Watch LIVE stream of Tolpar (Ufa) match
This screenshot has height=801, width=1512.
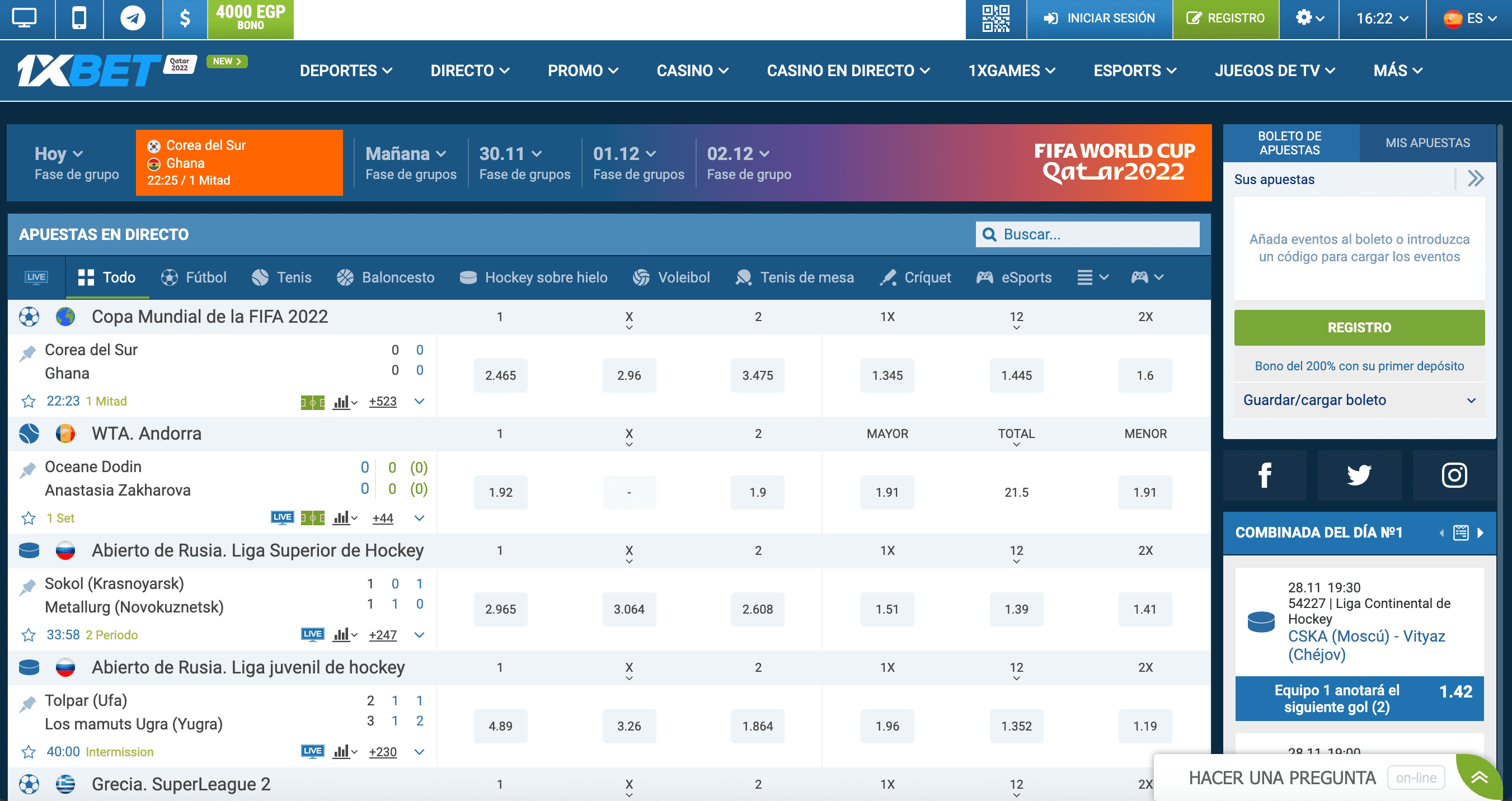312,751
